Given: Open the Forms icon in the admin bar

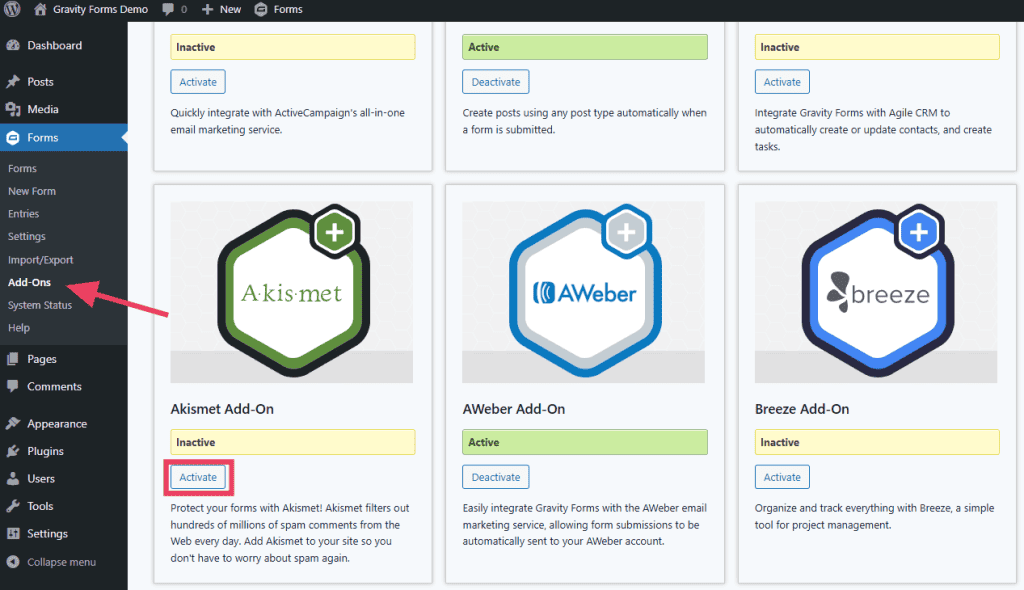Looking at the screenshot, I should [x=261, y=9].
